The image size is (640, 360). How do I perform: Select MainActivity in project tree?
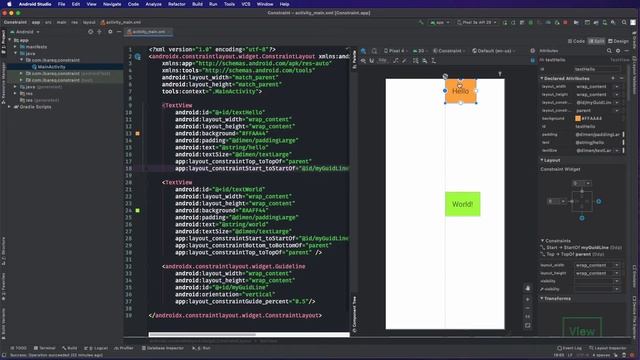click(x=51, y=67)
